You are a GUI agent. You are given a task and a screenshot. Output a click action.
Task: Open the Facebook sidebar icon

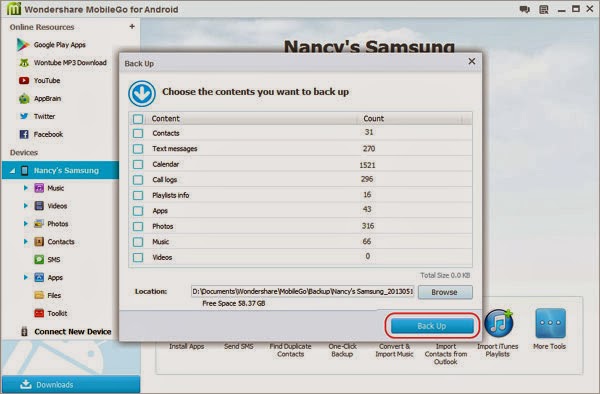24,134
